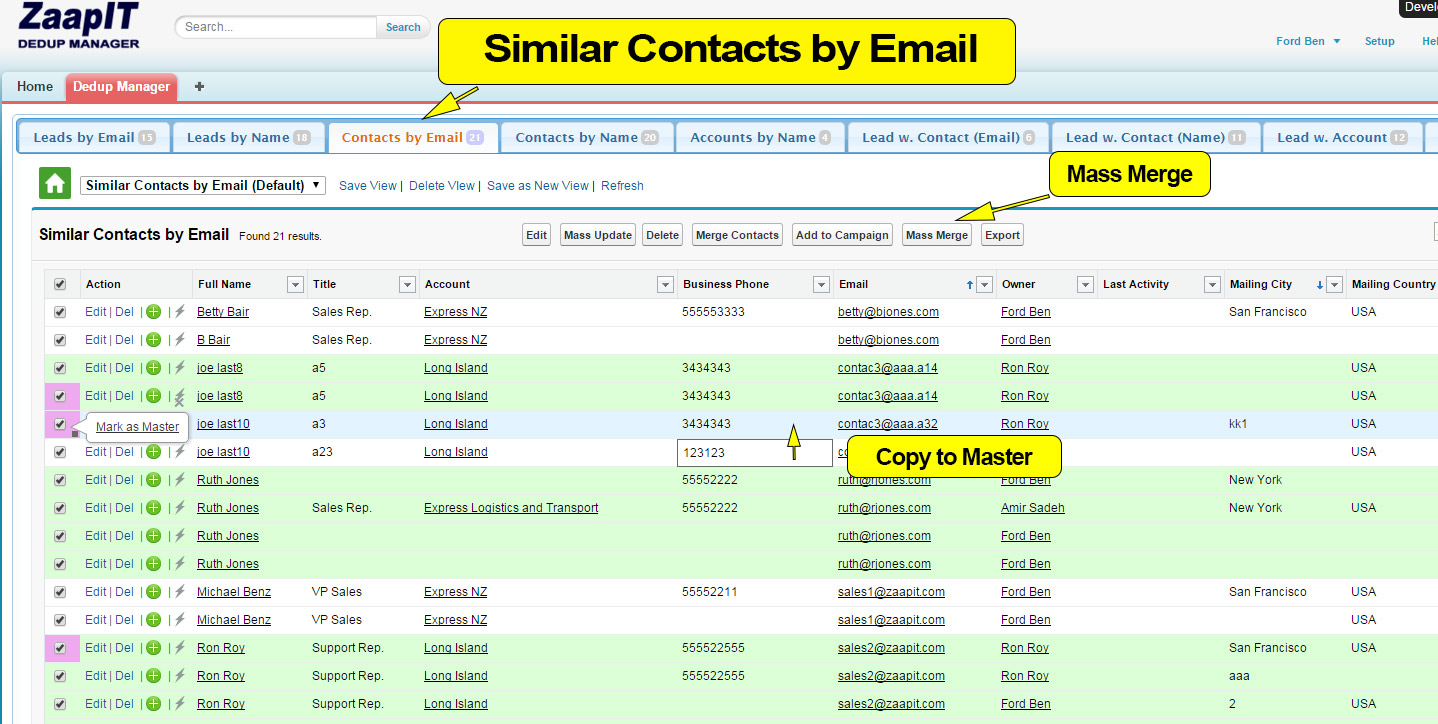The height and width of the screenshot is (724, 1438).
Task: Open Full Name column filter dropdown
Action: pos(295,285)
